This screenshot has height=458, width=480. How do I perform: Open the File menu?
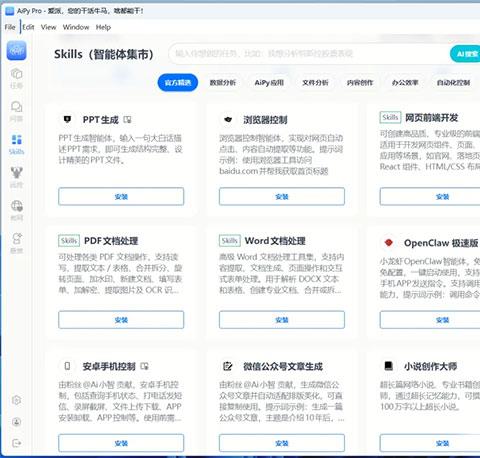pyautogui.click(x=10, y=27)
